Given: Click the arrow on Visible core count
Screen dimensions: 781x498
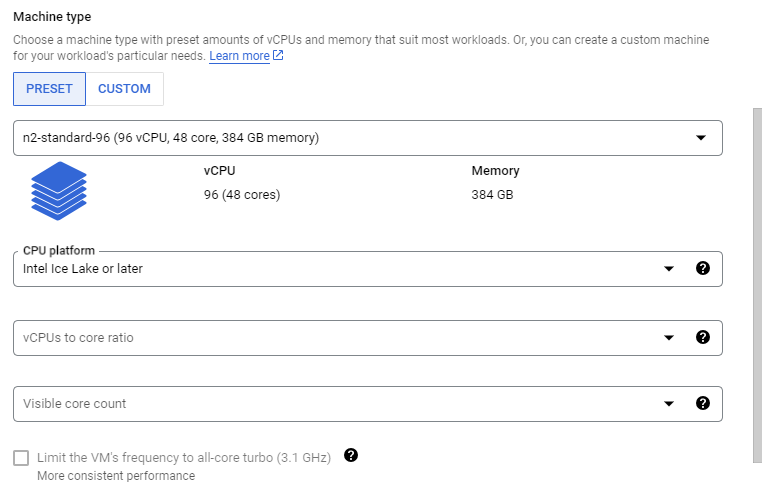Looking at the screenshot, I should (x=669, y=404).
